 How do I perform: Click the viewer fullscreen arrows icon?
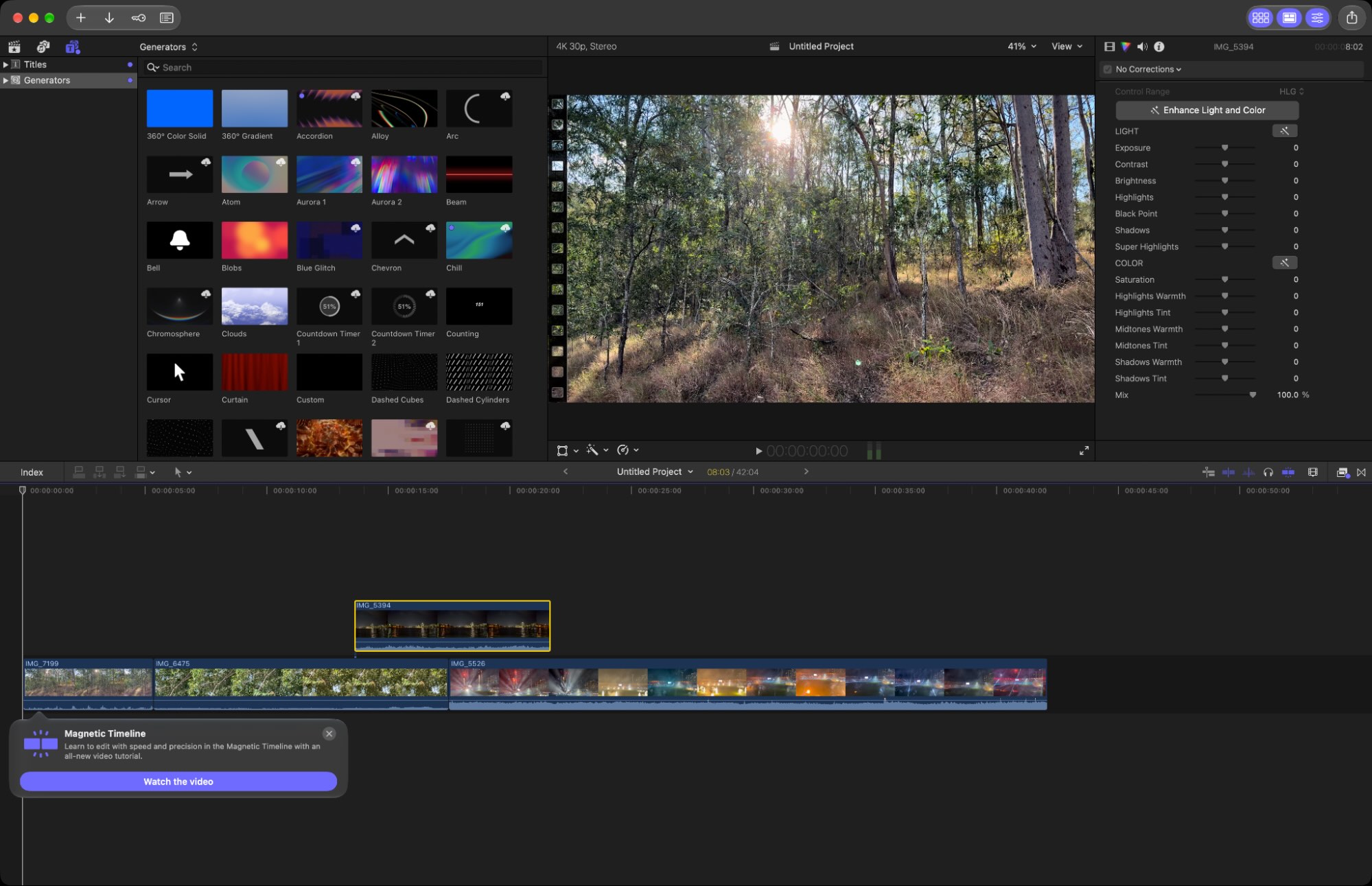click(x=1084, y=451)
